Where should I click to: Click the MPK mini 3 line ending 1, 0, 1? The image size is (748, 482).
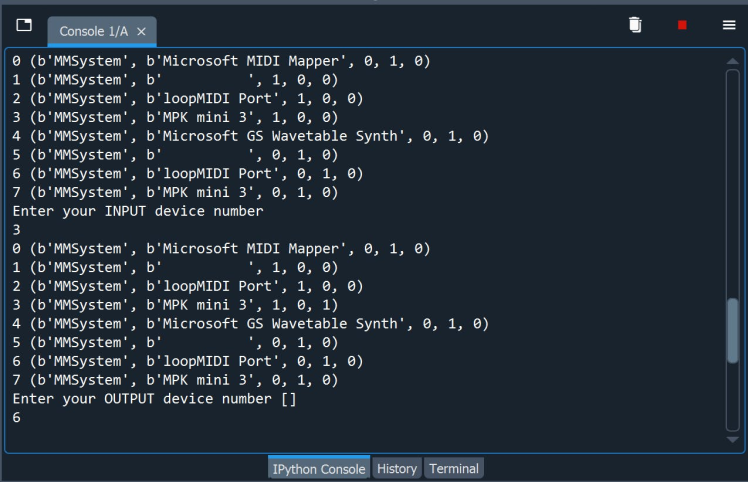[x=175, y=305]
